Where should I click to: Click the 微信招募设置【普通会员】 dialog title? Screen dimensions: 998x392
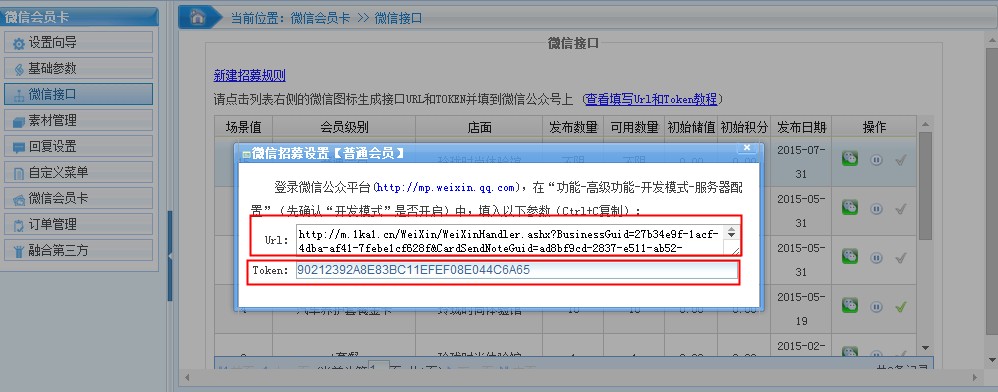pyautogui.click(x=328, y=153)
